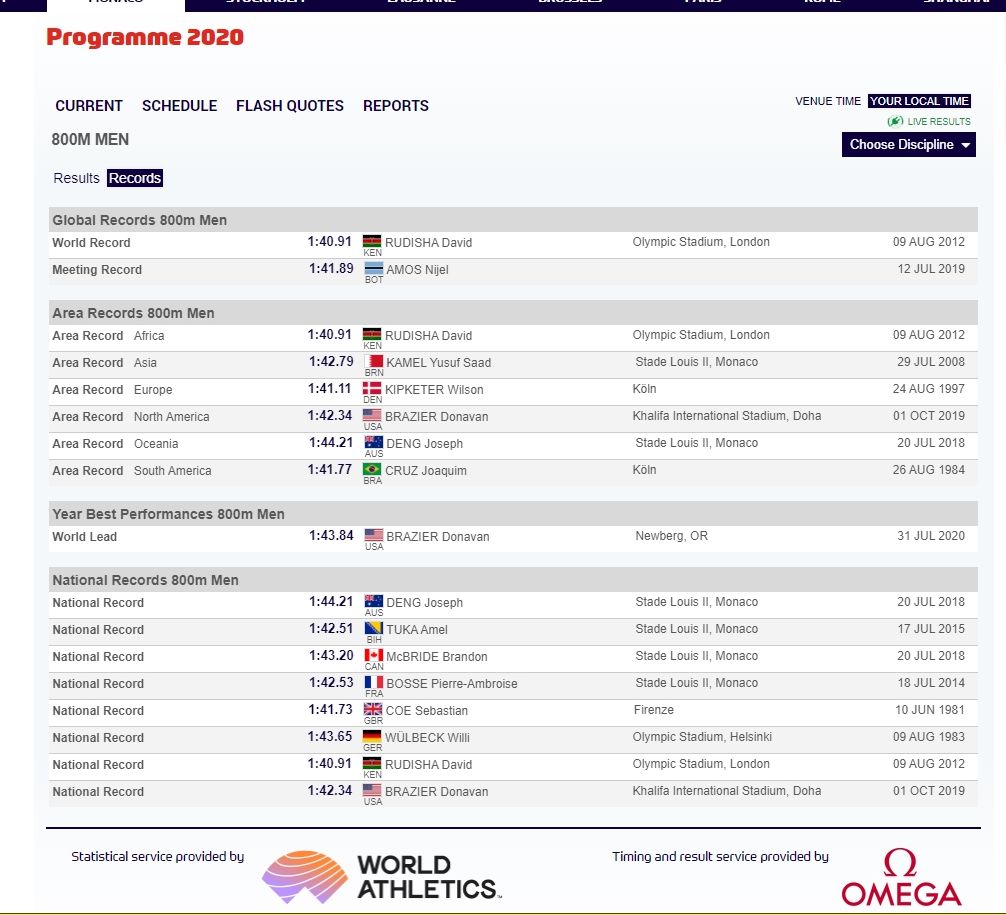Click the Choose Discipline dropdown arrow

click(x=965, y=145)
